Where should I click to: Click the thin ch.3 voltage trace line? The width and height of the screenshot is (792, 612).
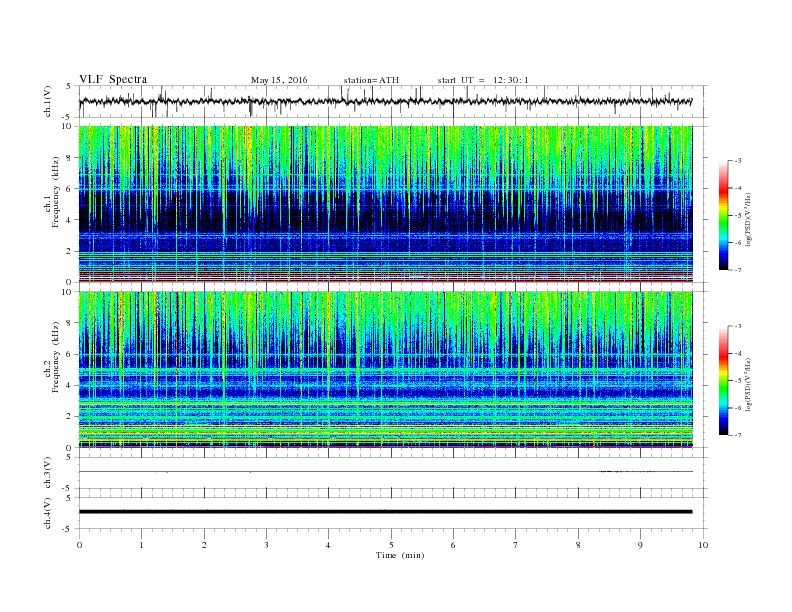tap(385, 472)
